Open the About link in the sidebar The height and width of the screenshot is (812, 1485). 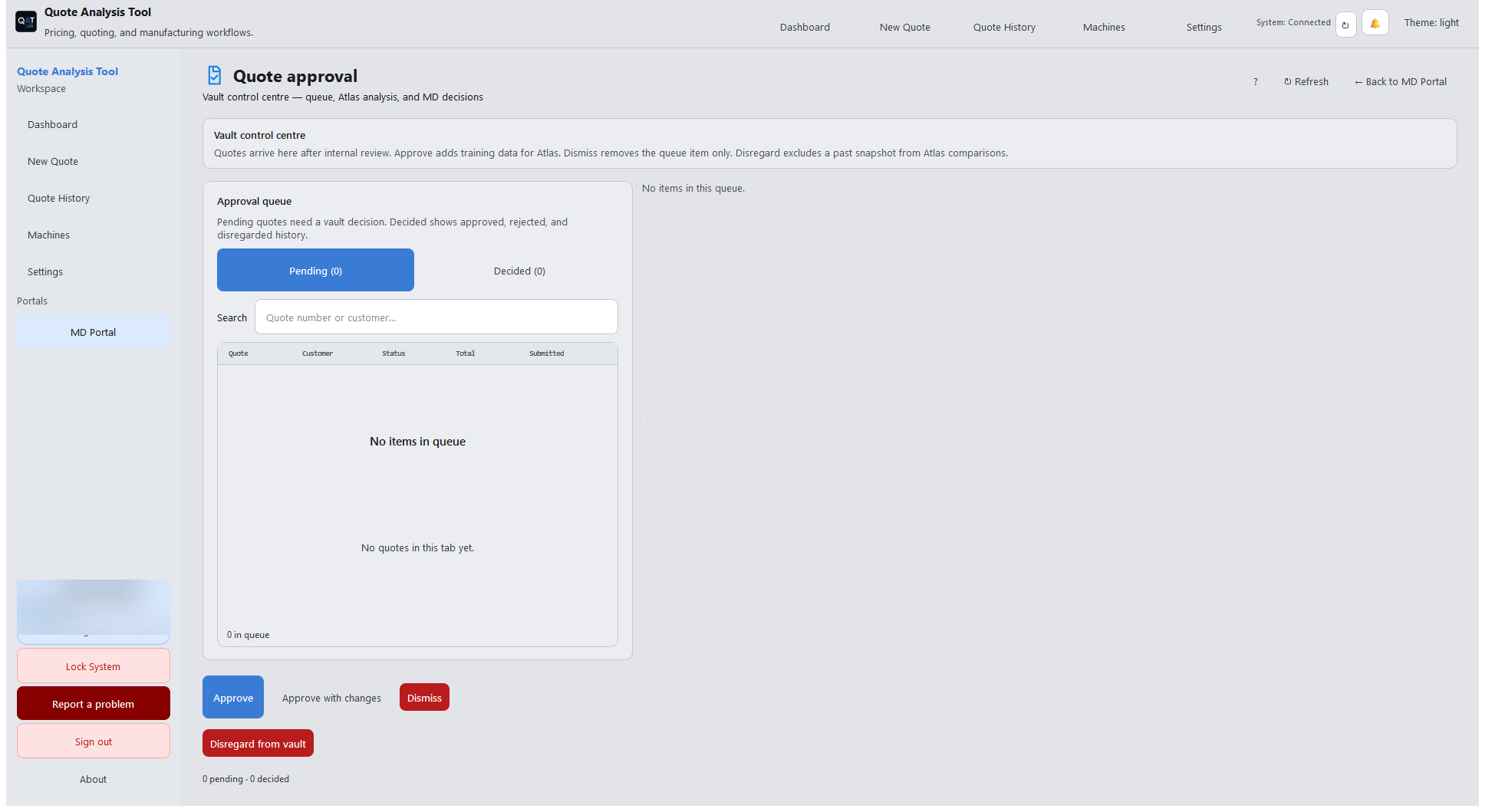[x=93, y=779]
